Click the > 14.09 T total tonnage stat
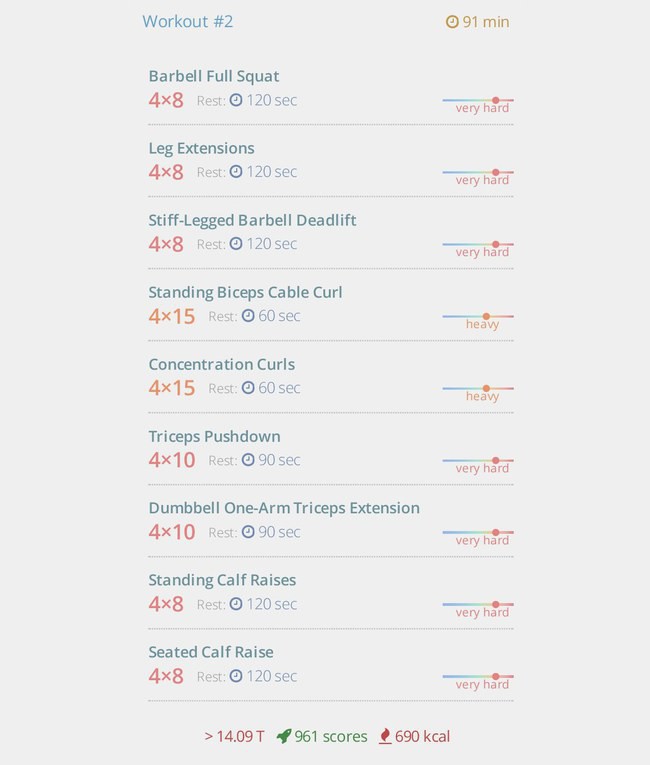 coord(234,736)
